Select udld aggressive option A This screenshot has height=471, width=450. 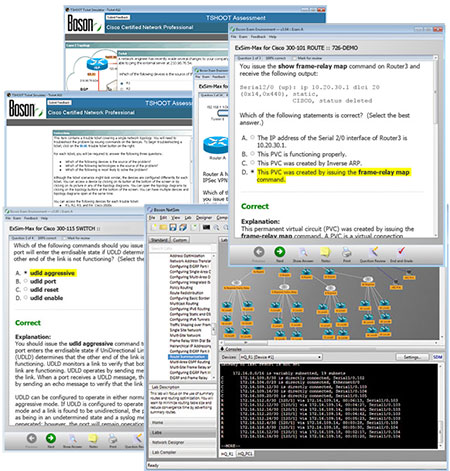coord(26,273)
